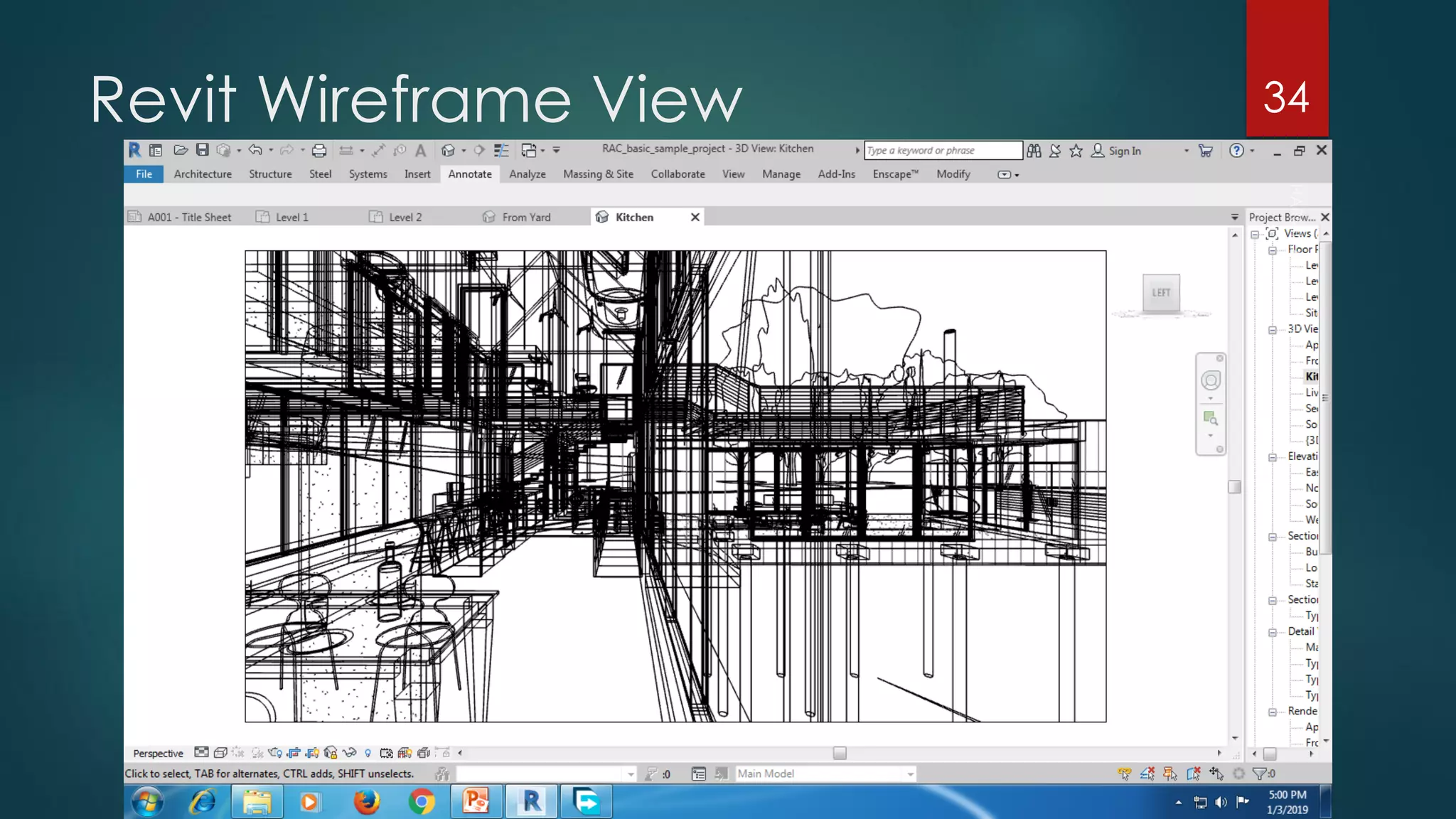Collapse the Detail Views node in Project Browser
The width and height of the screenshot is (1456, 819).
click(1273, 632)
